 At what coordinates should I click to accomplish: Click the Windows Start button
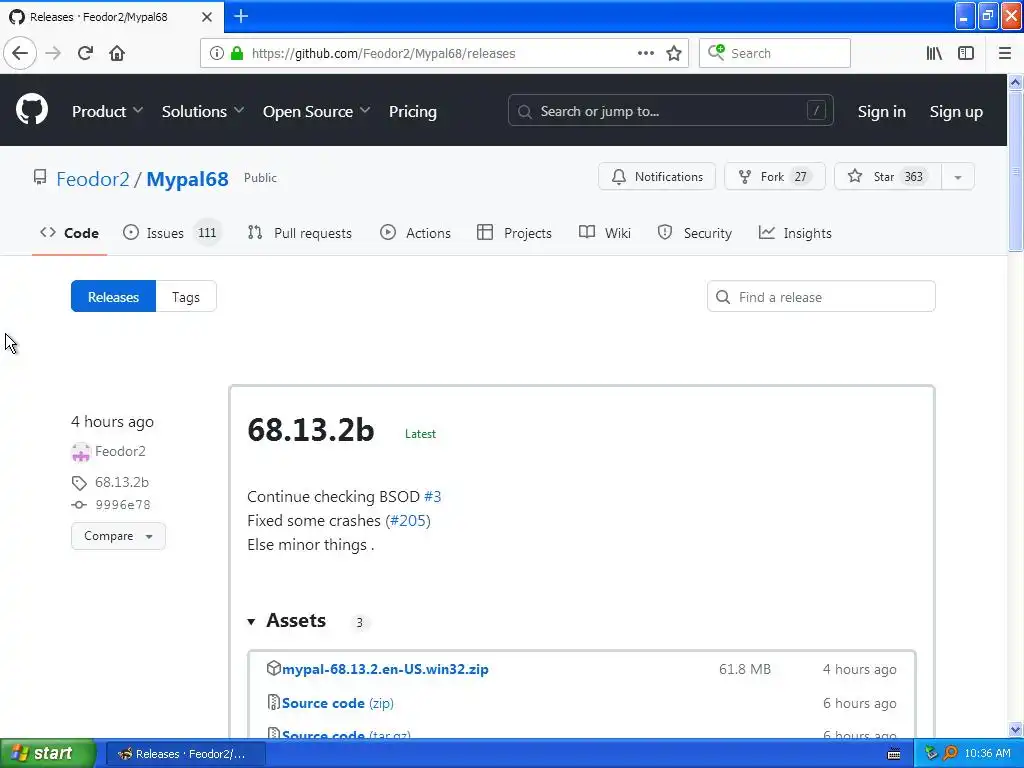(47, 753)
